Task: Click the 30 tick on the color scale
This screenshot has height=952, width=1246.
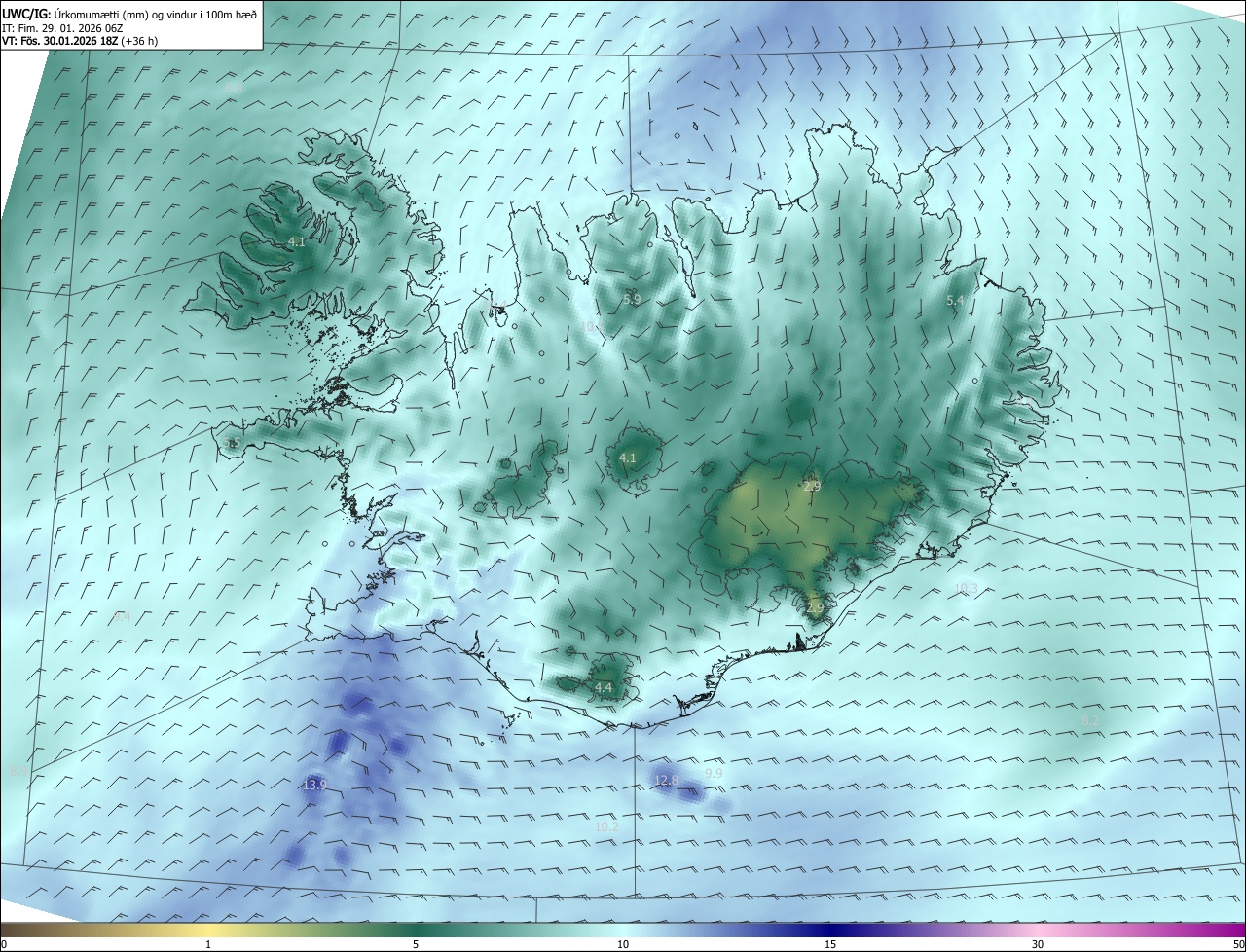Action: coord(1038,944)
